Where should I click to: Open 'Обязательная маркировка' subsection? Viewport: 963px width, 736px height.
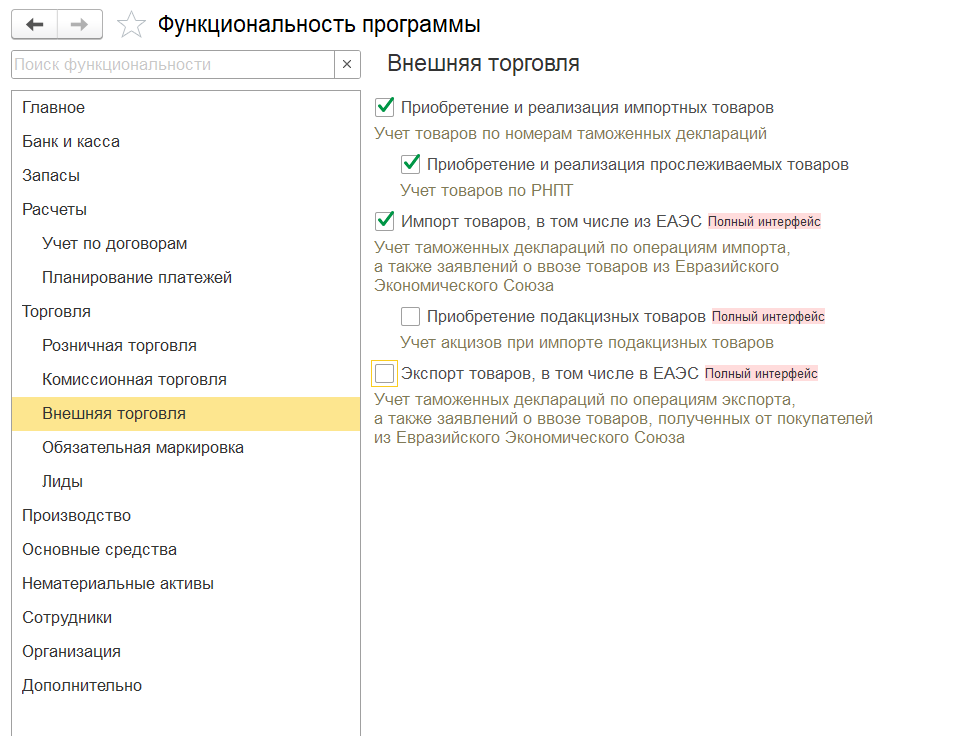coord(185,447)
